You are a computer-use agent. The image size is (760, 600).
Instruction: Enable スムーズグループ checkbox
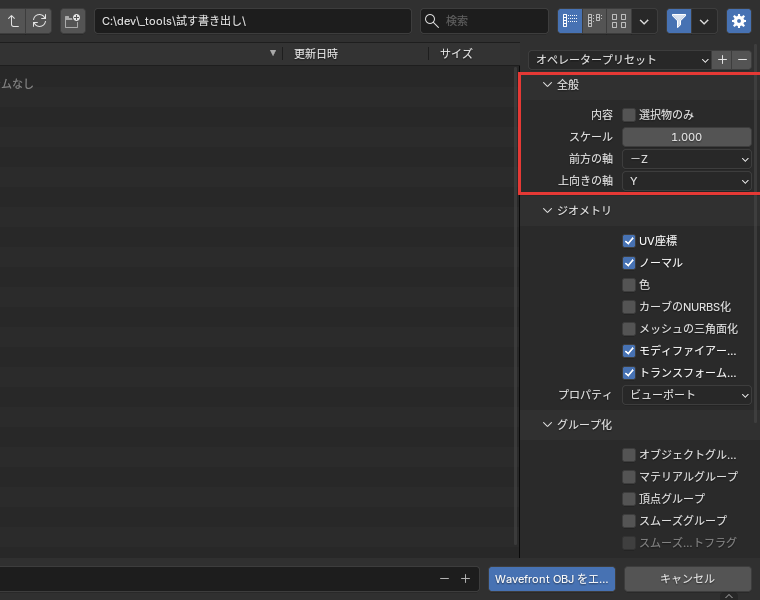click(x=629, y=521)
